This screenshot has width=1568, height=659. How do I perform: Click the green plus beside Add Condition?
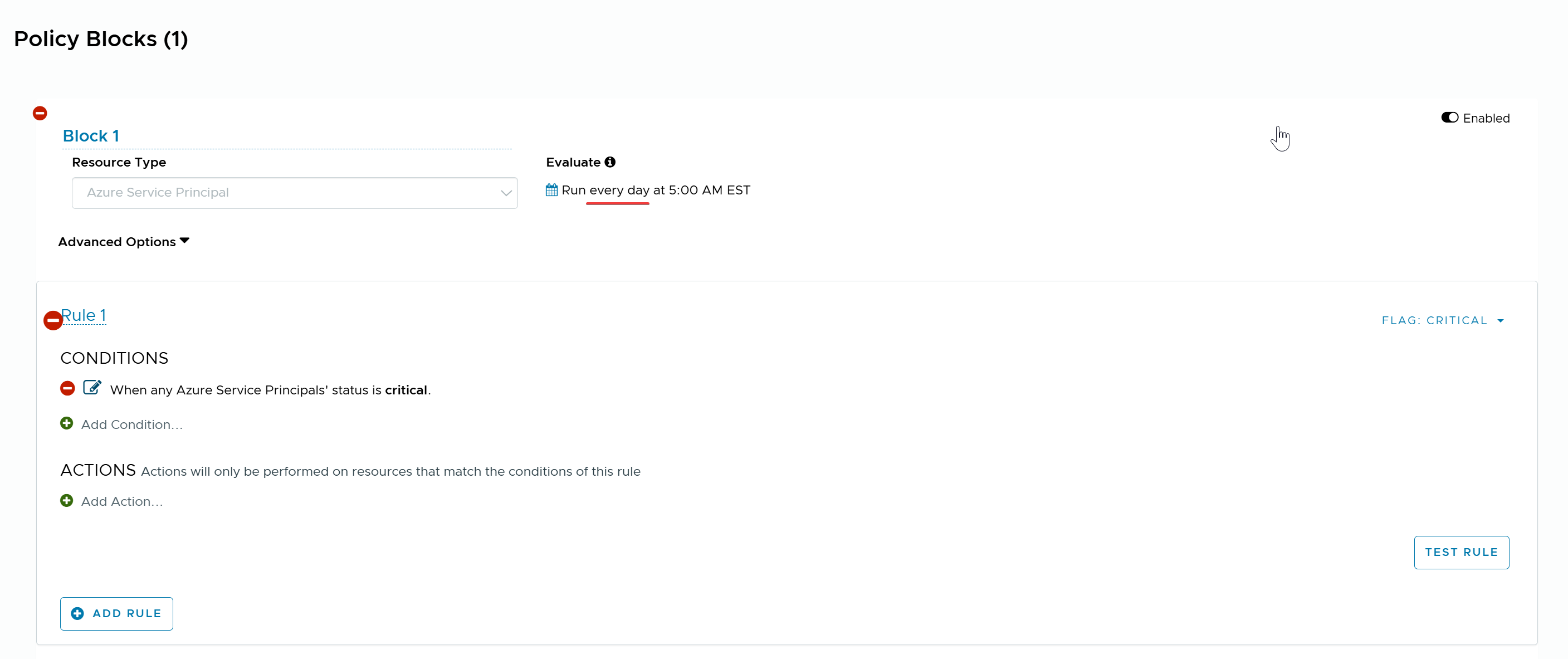[67, 423]
